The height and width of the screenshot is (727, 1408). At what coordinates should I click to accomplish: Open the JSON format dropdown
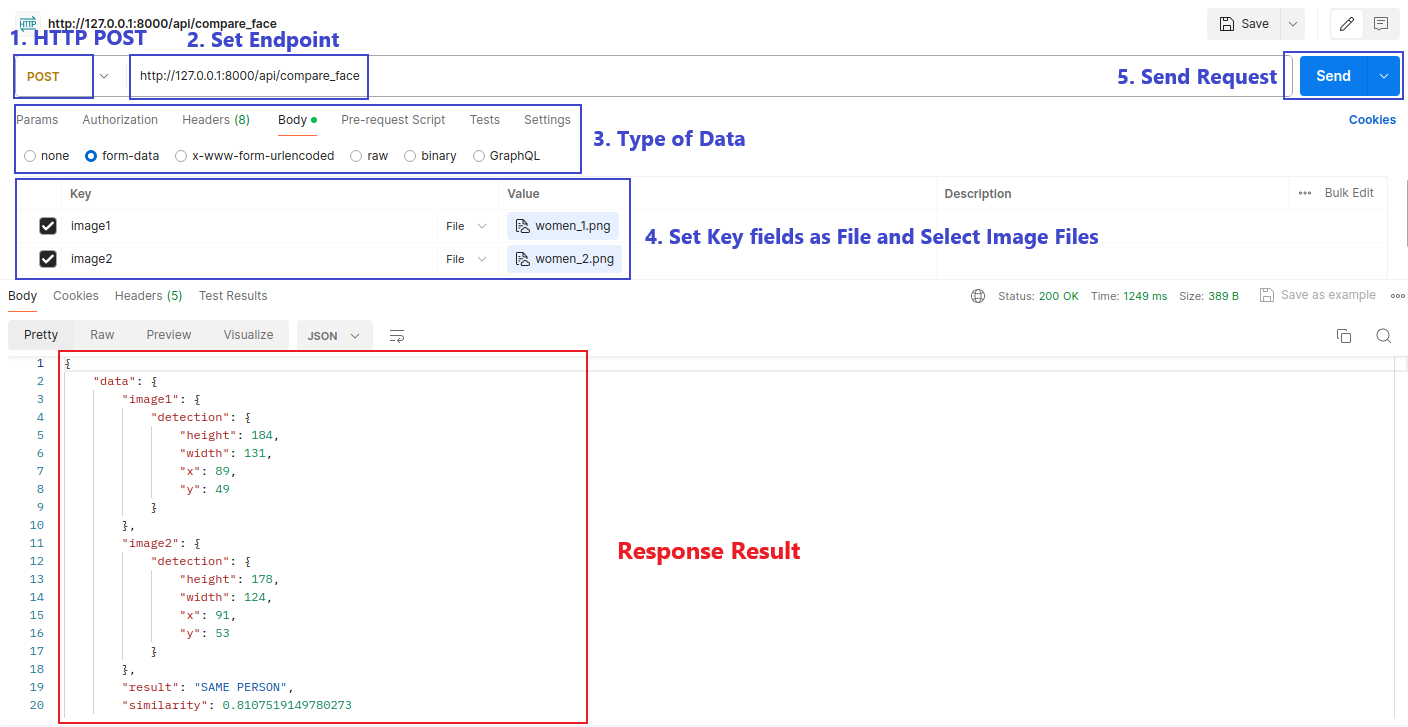point(334,336)
